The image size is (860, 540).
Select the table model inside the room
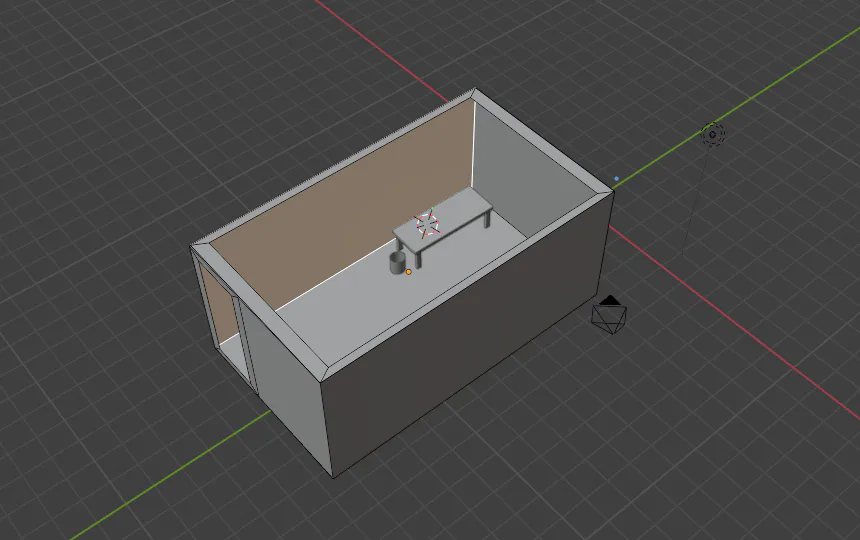pos(443,226)
